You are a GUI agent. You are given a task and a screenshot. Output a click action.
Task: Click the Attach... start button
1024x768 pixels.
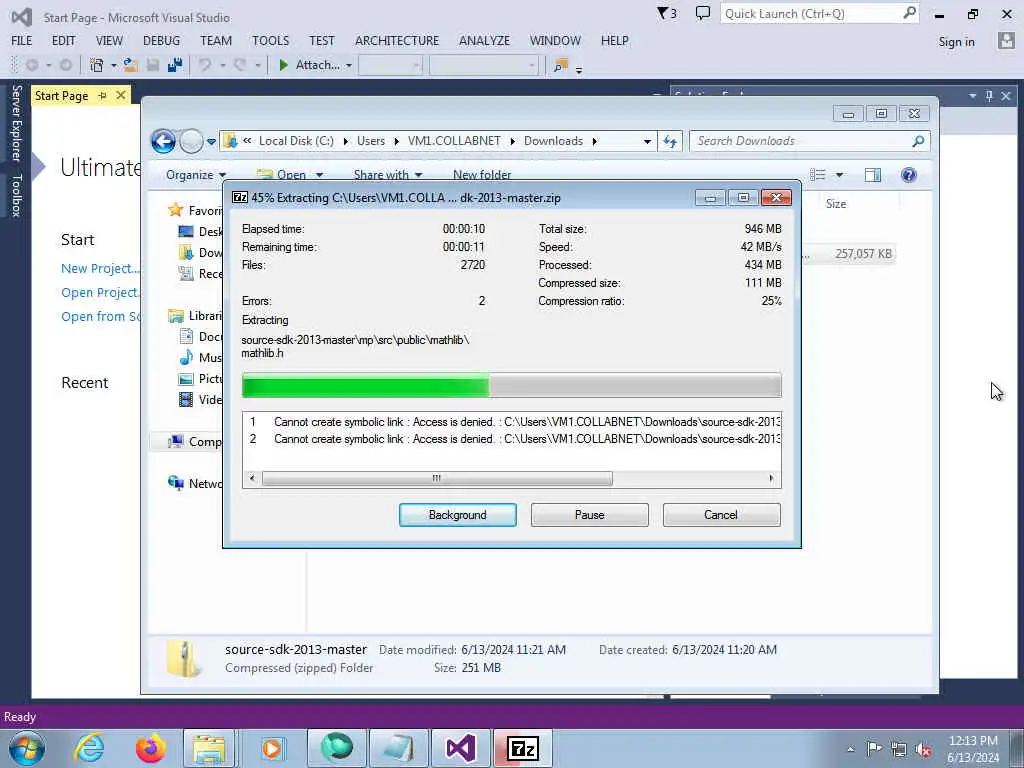[x=309, y=65]
